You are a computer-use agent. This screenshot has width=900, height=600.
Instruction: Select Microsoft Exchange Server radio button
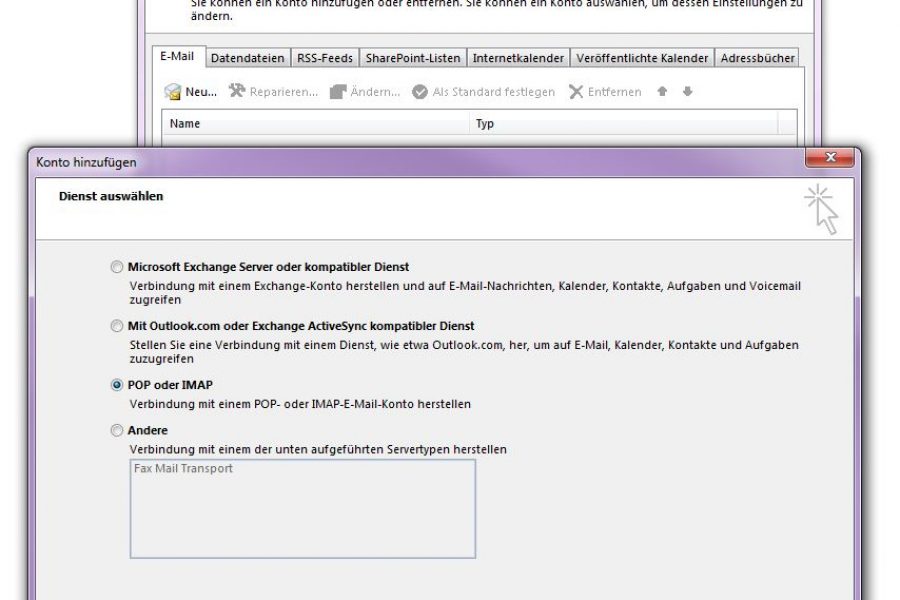click(x=117, y=267)
